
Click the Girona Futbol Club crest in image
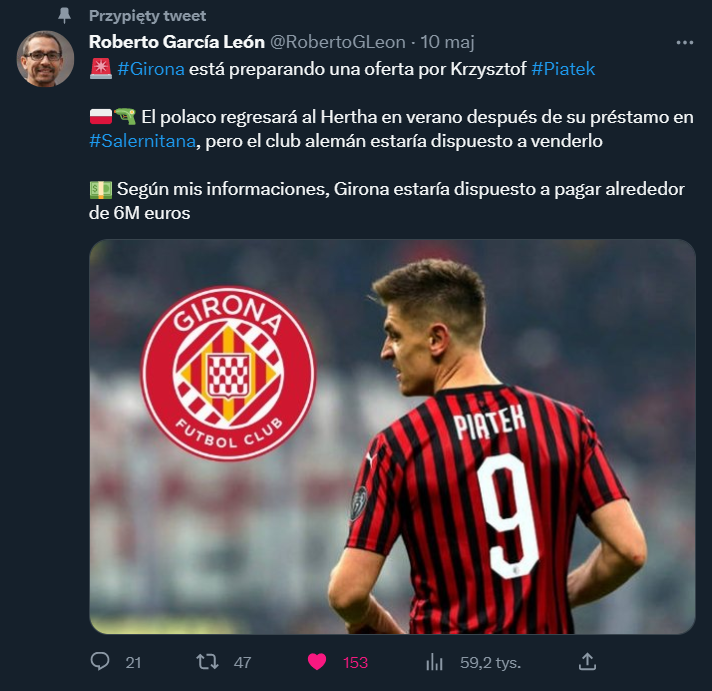(228, 373)
